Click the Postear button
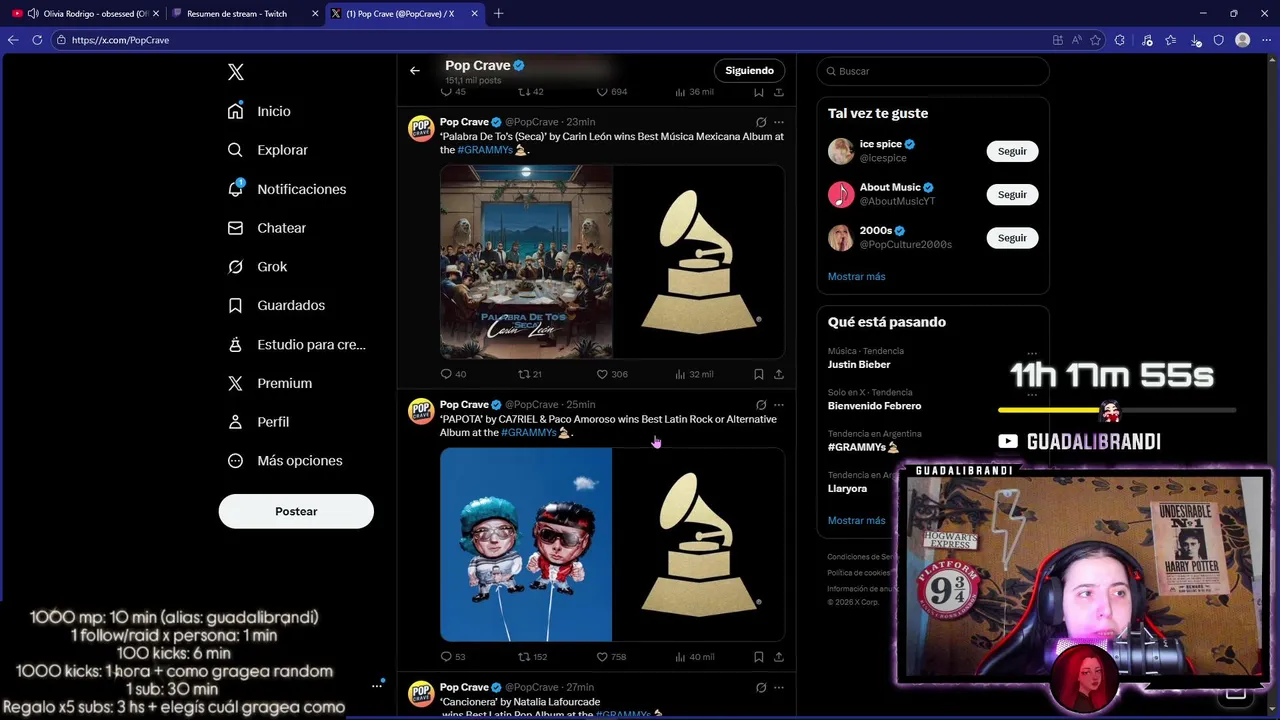1280x720 pixels. coord(296,511)
